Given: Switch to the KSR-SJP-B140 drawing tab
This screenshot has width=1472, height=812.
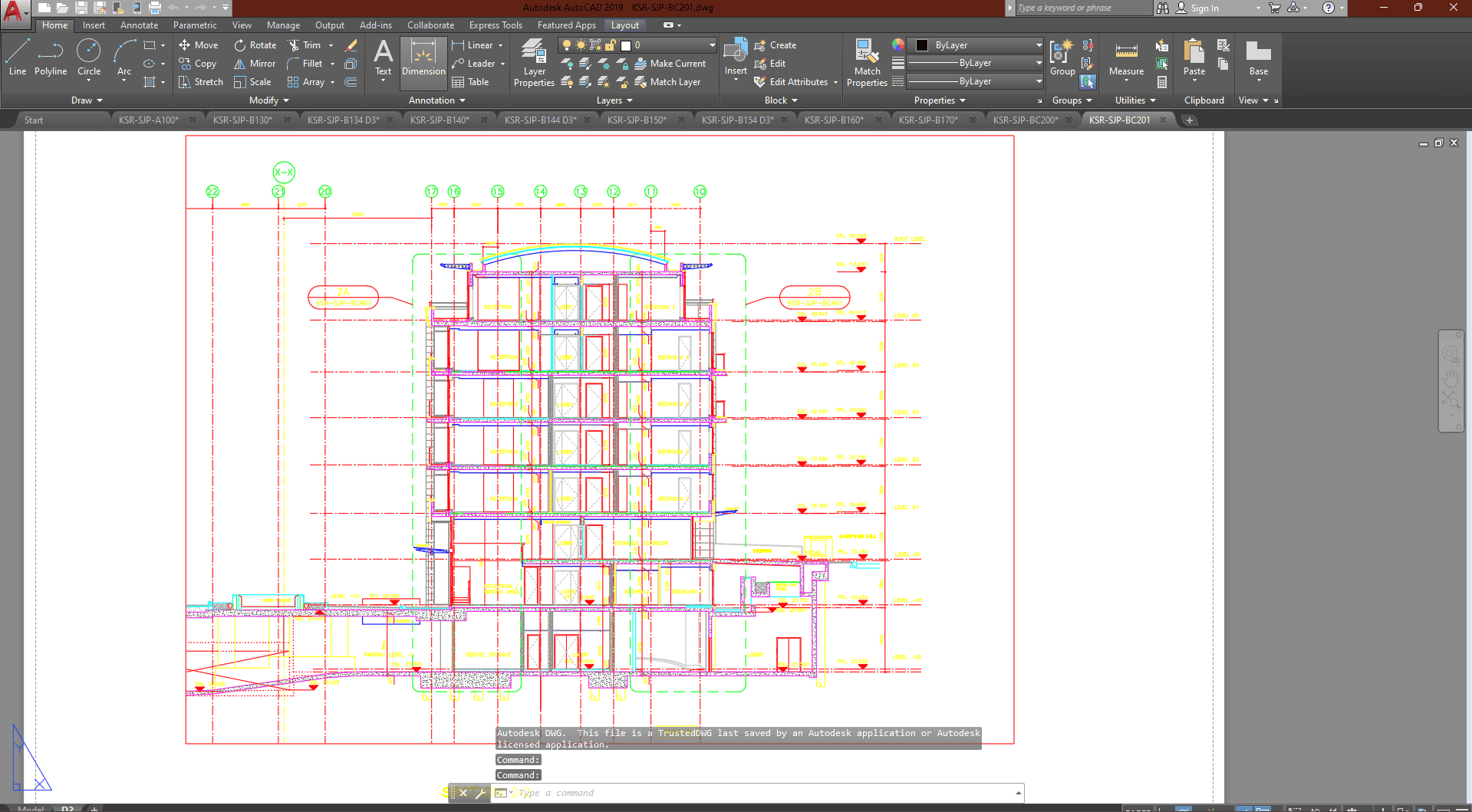Looking at the screenshot, I should pyautogui.click(x=440, y=120).
